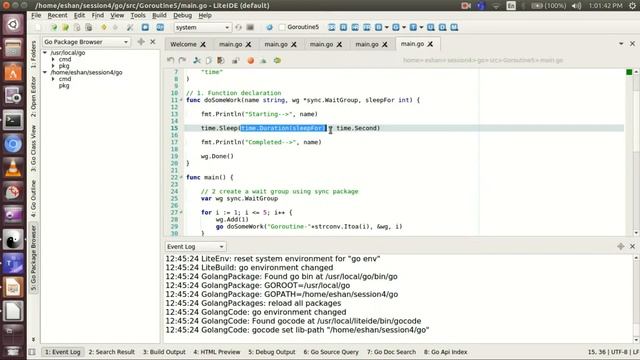
Task: Open the 4: Go Outline side tab
Action: coord(33,199)
